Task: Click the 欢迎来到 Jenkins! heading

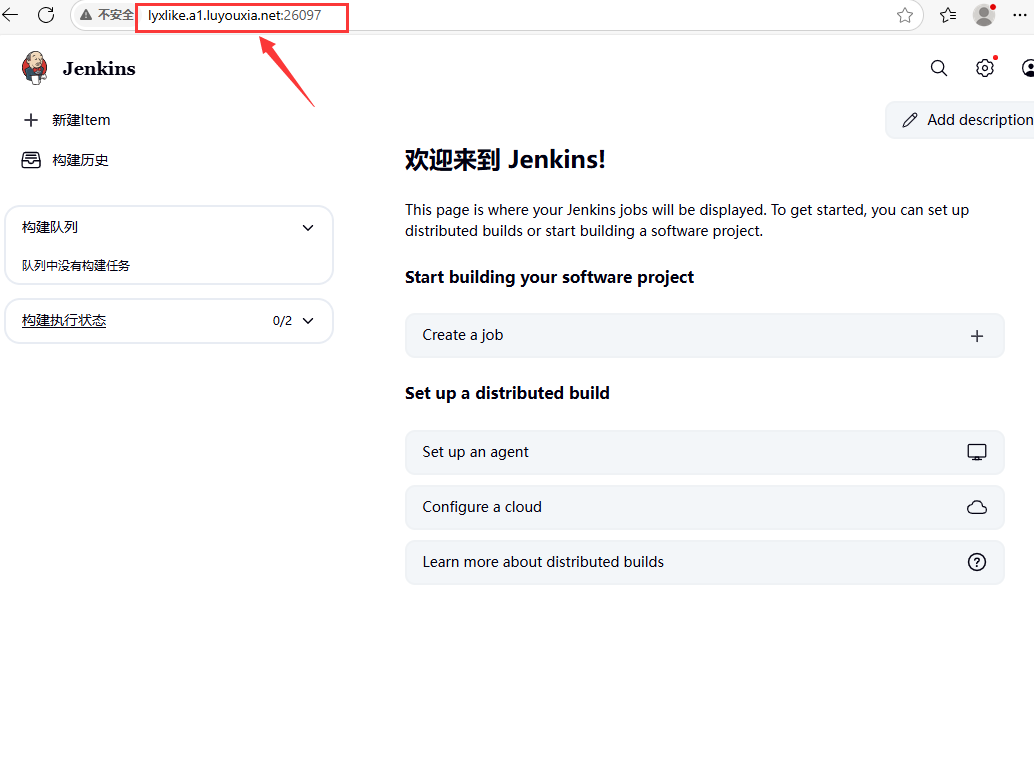Action: (505, 160)
